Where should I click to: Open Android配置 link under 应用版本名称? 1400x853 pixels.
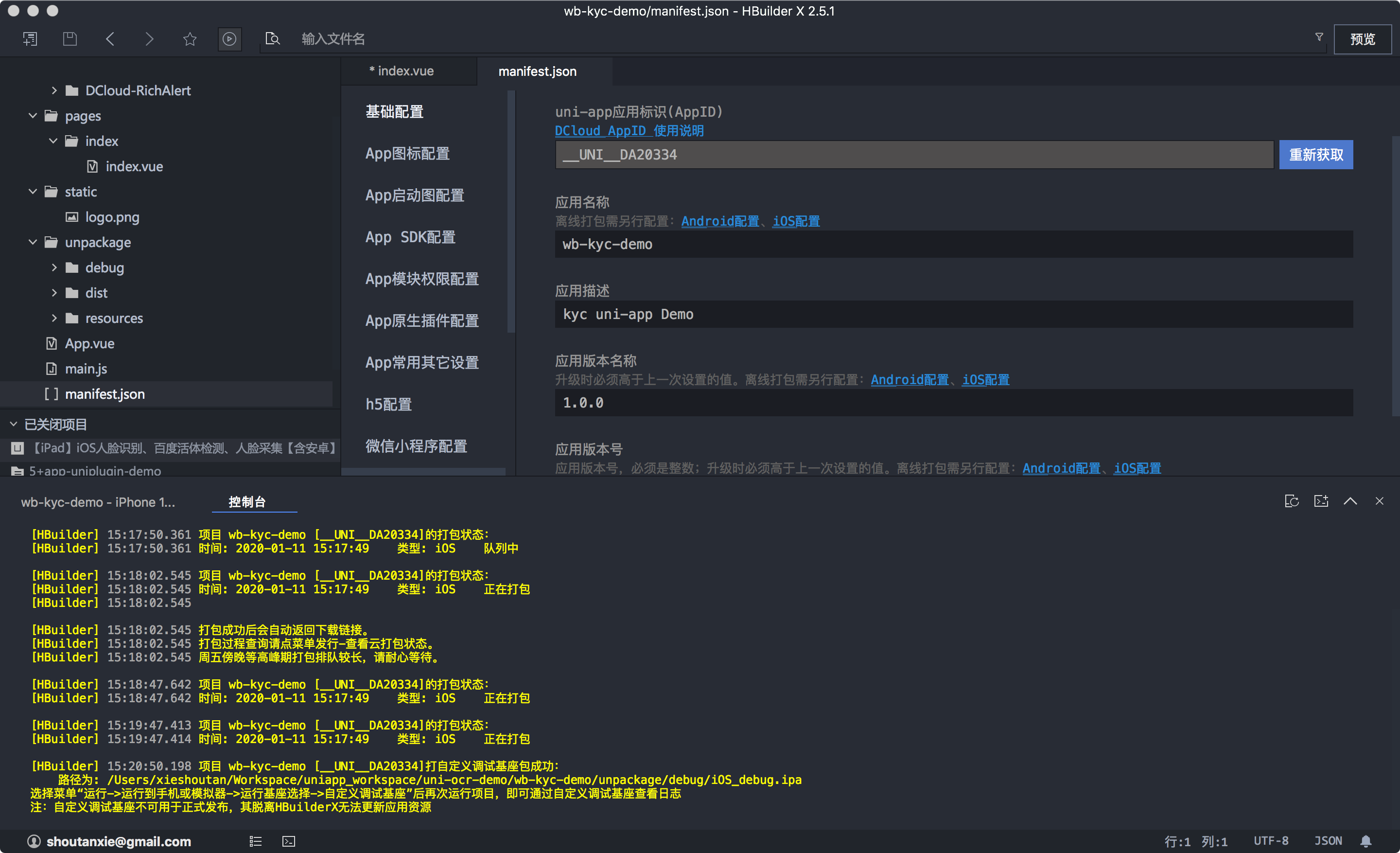910,380
